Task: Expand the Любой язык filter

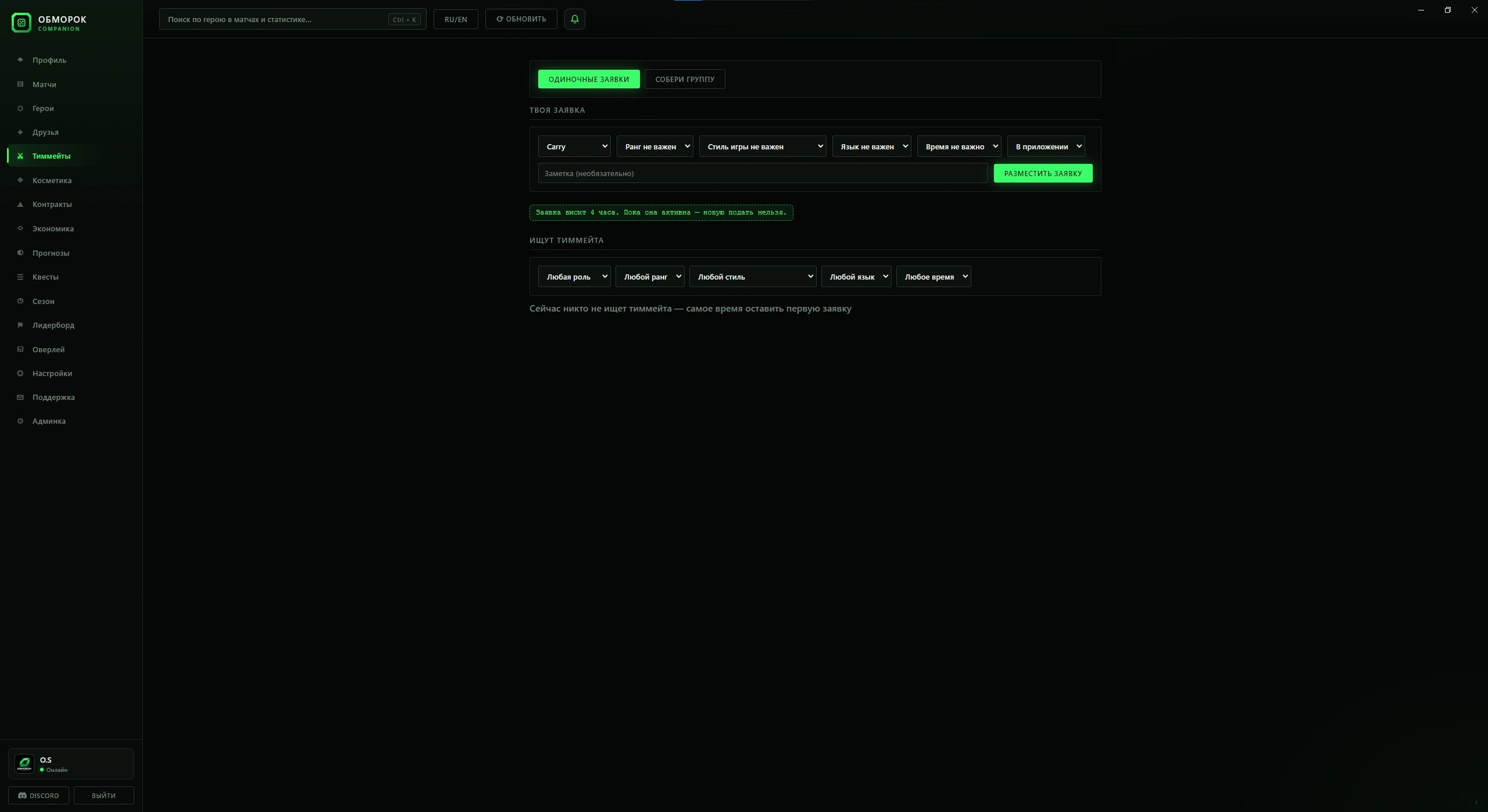Action: [856, 277]
